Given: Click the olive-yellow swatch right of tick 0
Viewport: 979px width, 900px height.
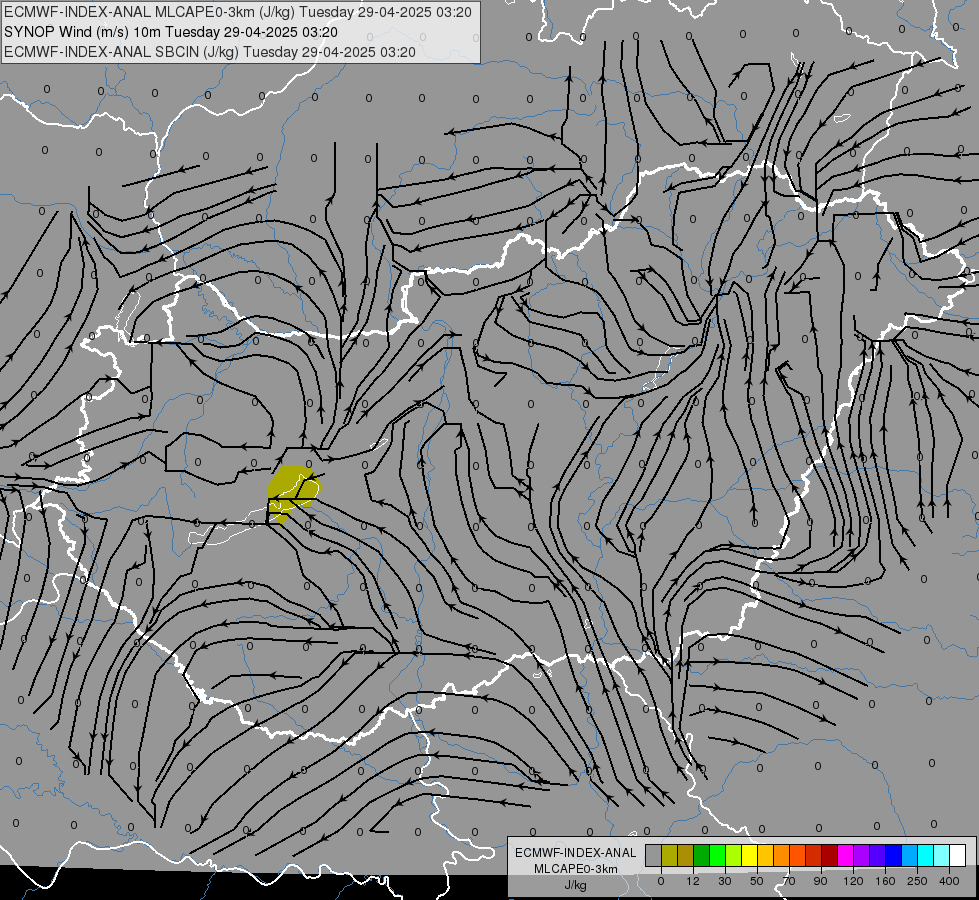Looking at the screenshot, I should click(x=669, y=855).
